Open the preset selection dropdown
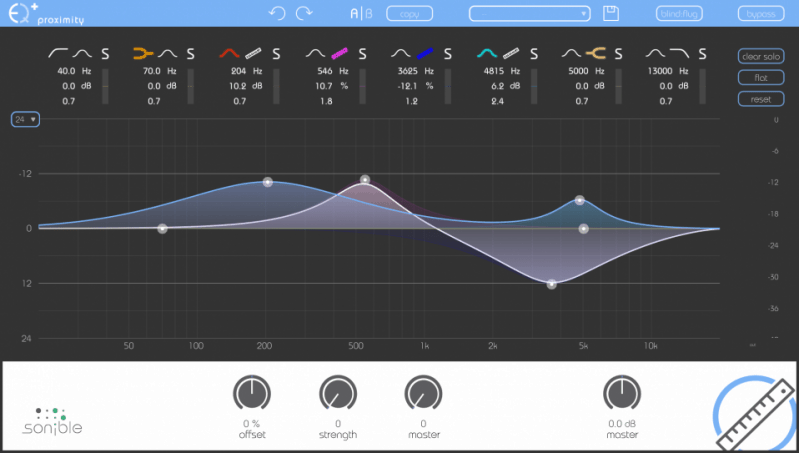Screen dimensions: 799x453 point(529,14)
